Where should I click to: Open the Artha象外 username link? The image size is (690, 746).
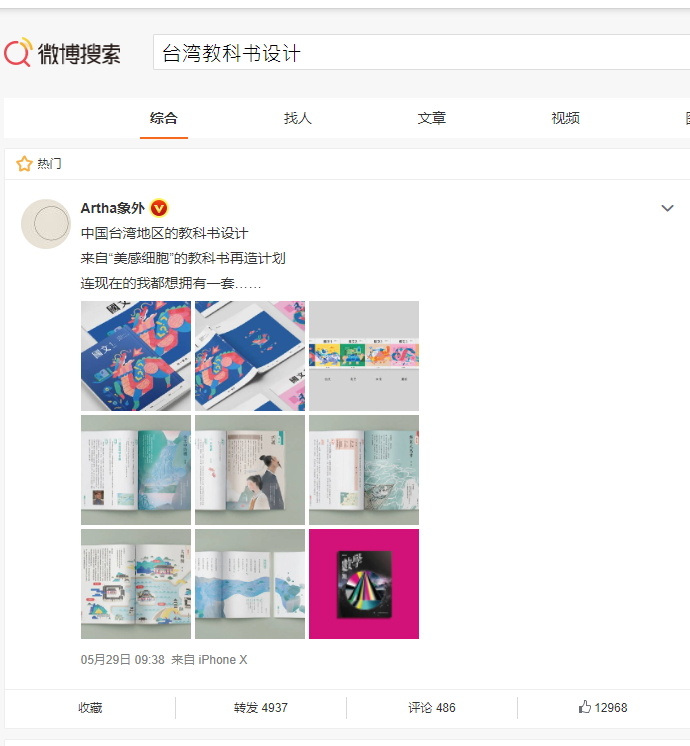[113, 208]
